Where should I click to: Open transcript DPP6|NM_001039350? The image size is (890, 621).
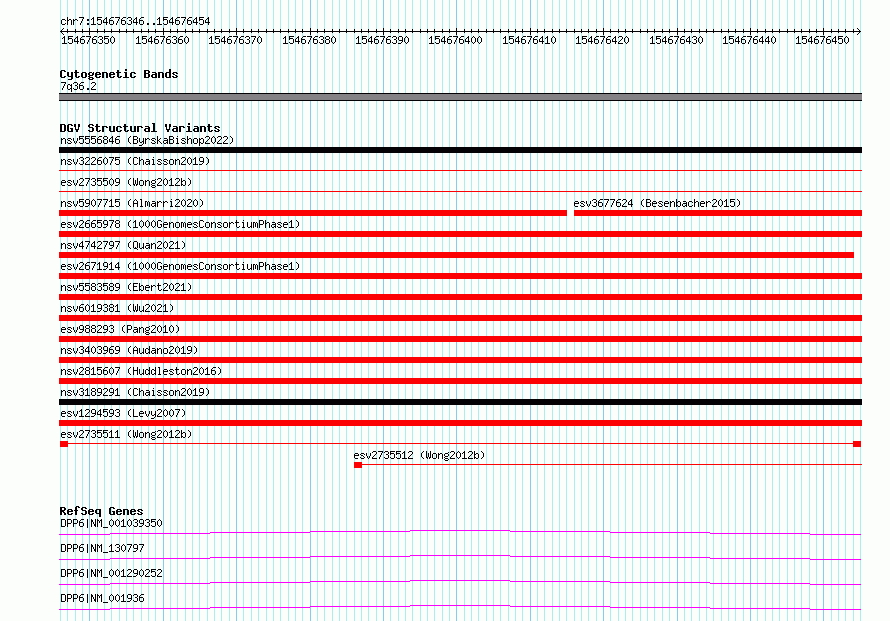[111, 523]
